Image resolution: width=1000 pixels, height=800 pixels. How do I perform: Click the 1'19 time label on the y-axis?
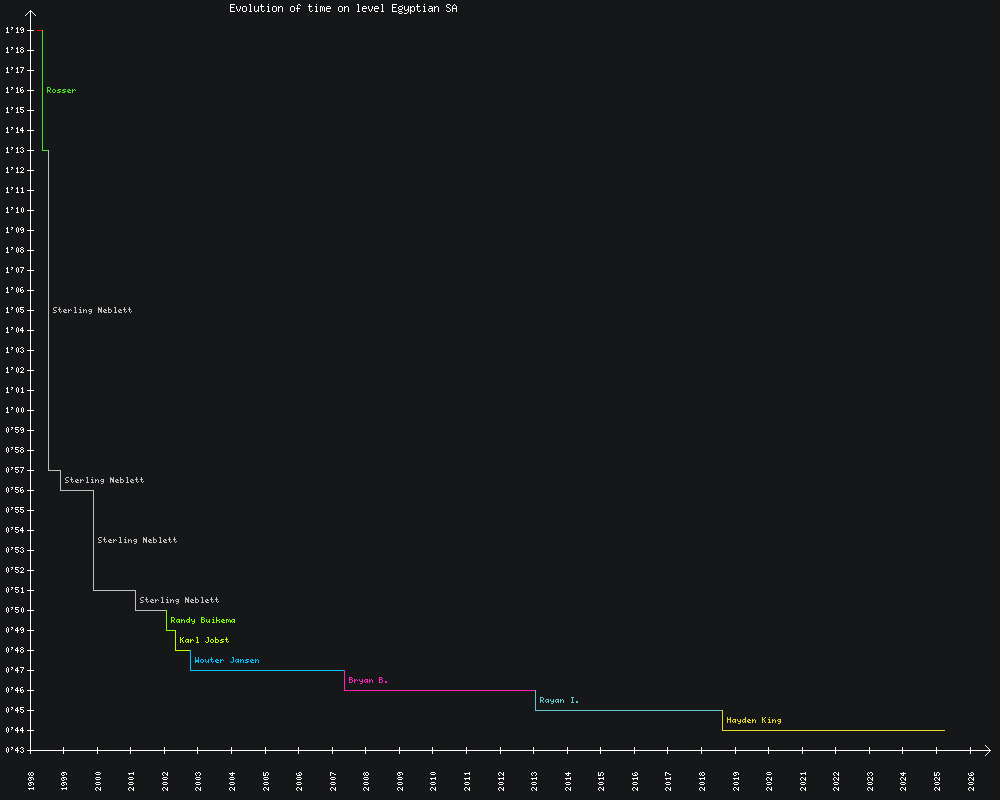pos(14,31)
